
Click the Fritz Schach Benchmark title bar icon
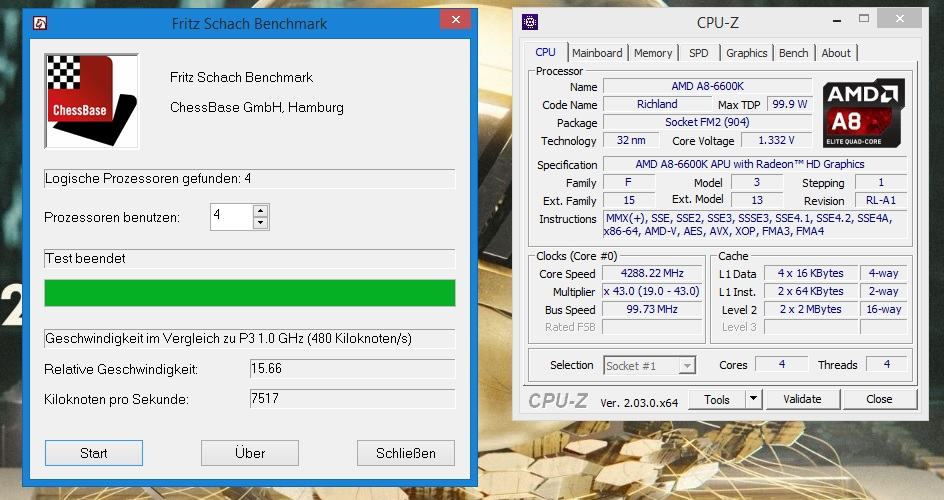coord(40,23)
